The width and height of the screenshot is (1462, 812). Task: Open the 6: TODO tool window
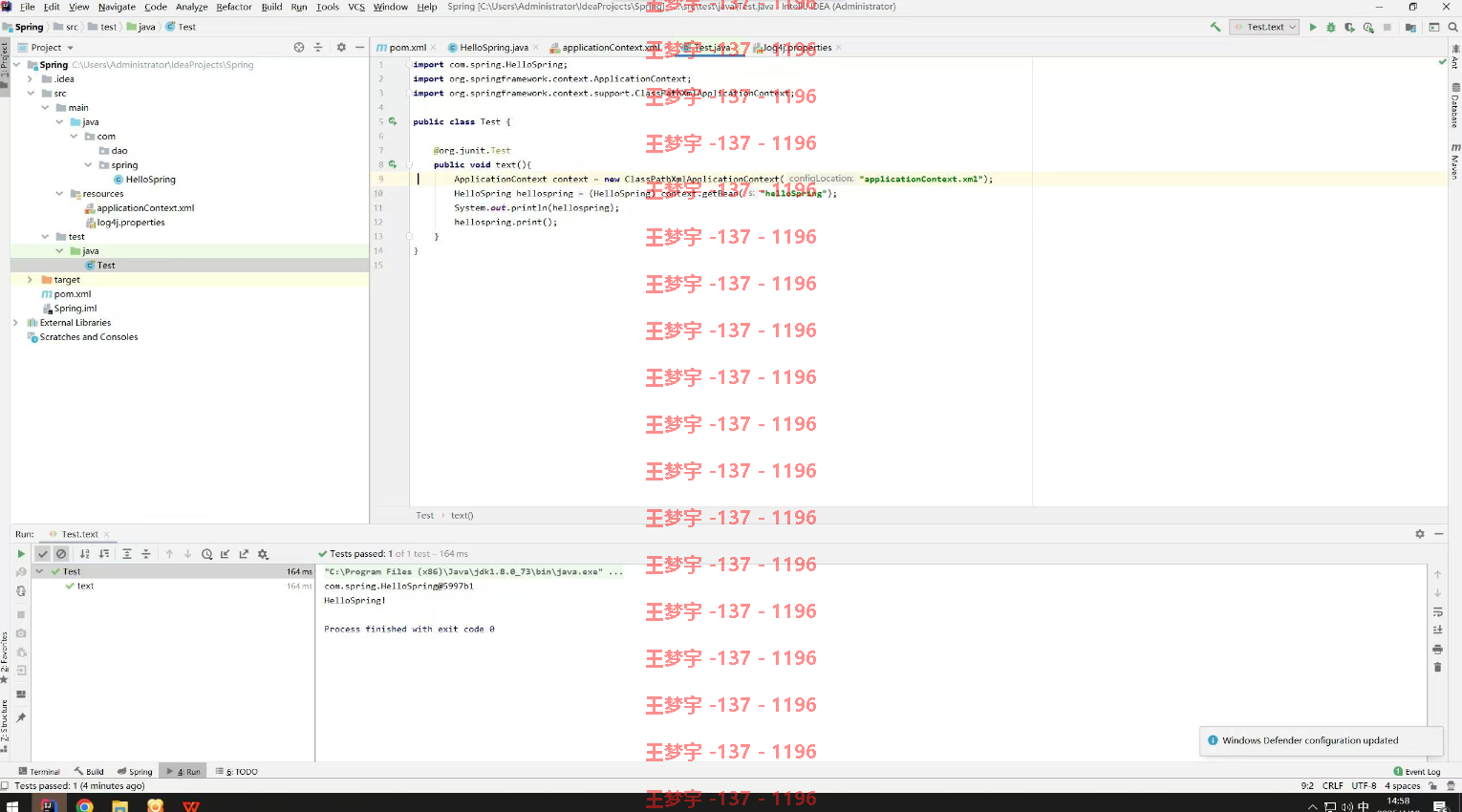click(237, 772)
